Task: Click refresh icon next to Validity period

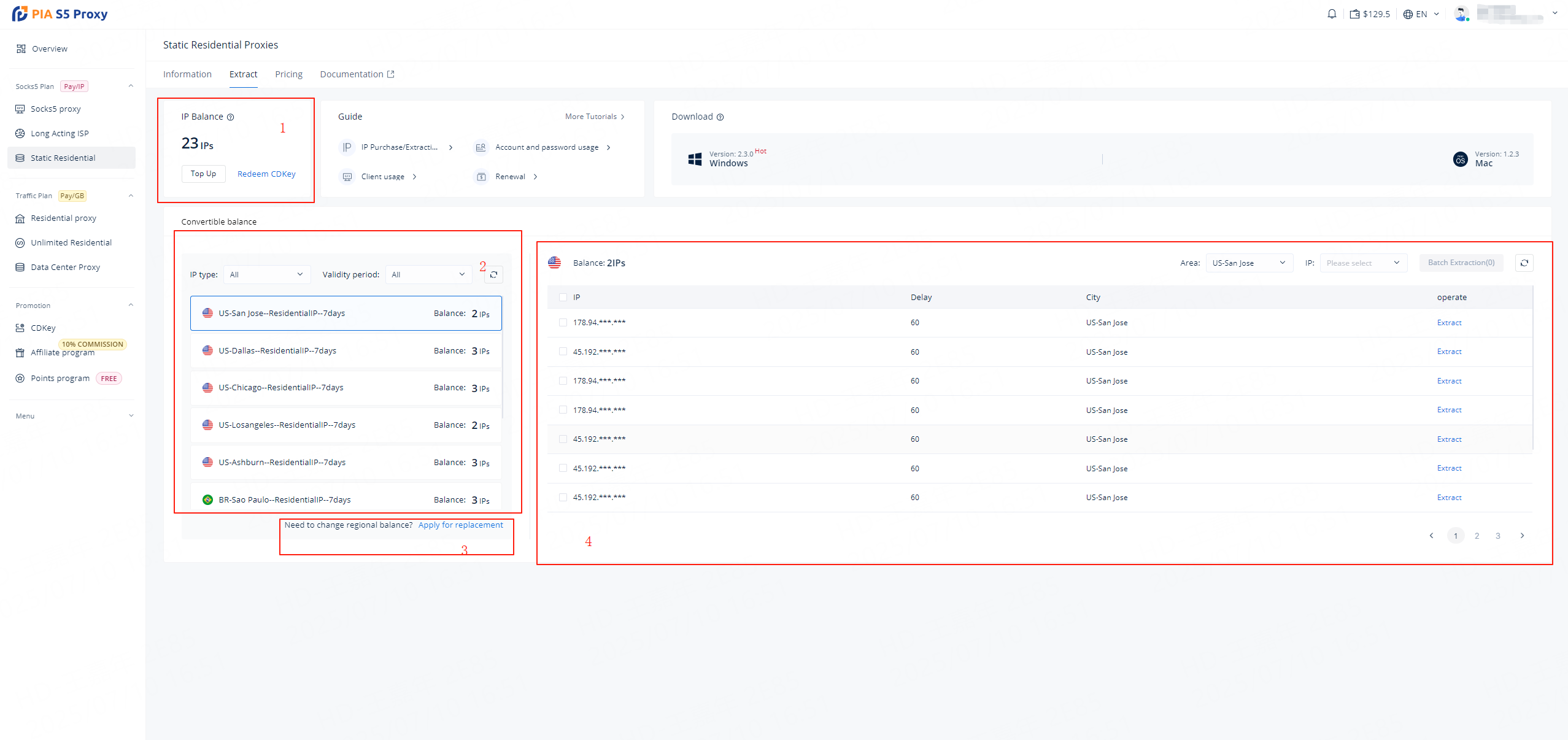Action: (x=493, y=274)
